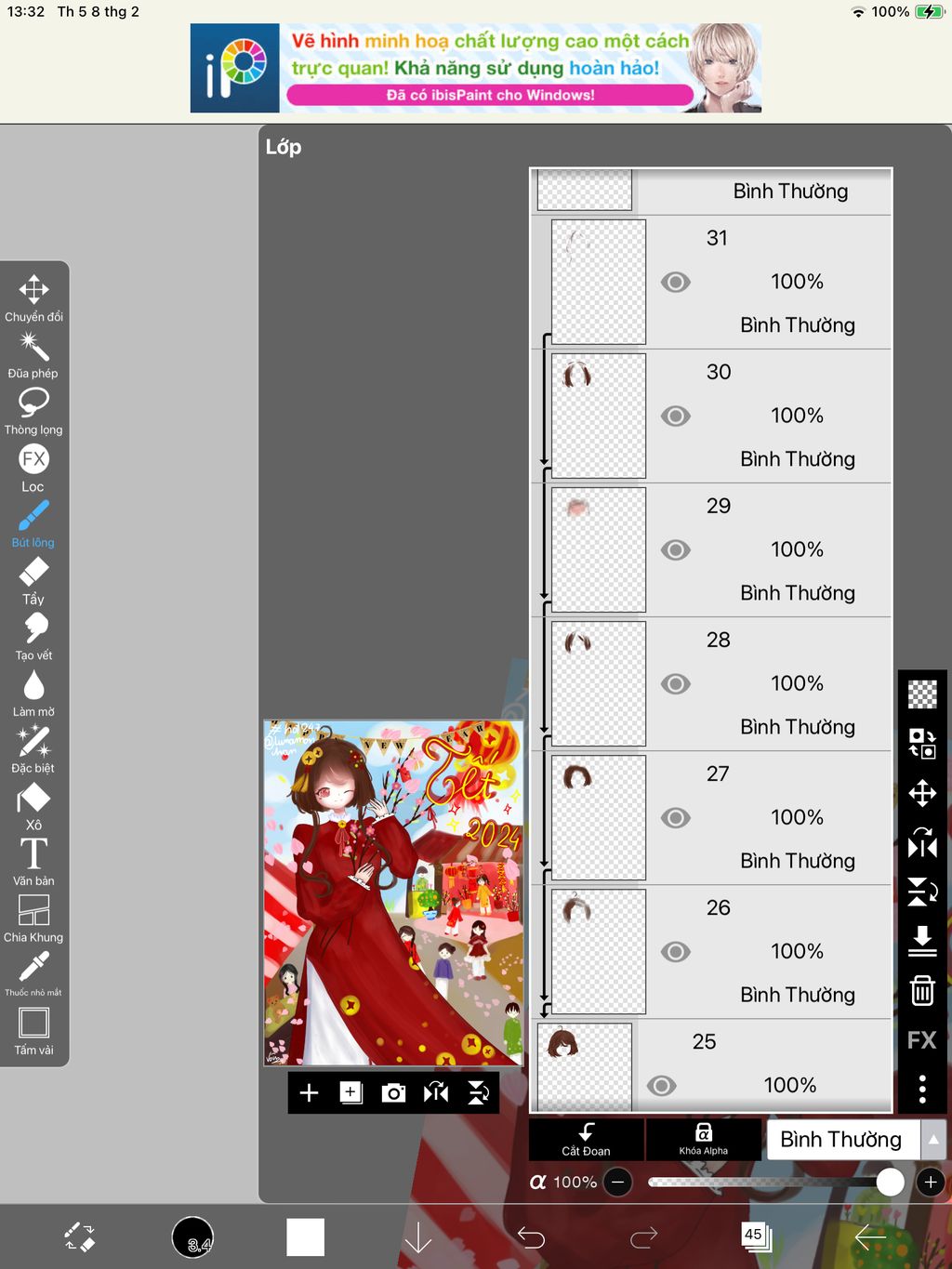
Task: Select the Làm mờ blur tool
Action: point(33,694)
